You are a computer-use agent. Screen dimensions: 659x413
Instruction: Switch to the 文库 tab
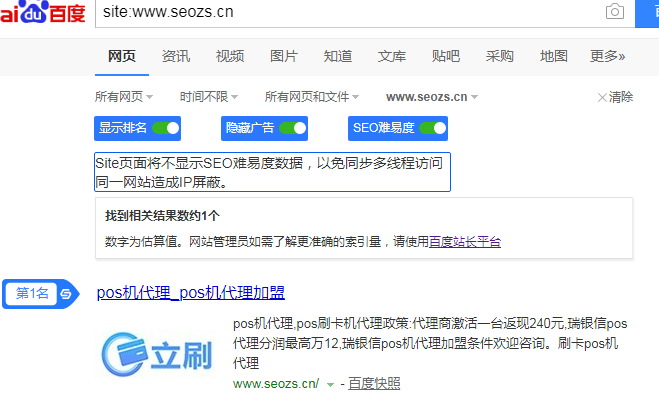tap(392, 56)
